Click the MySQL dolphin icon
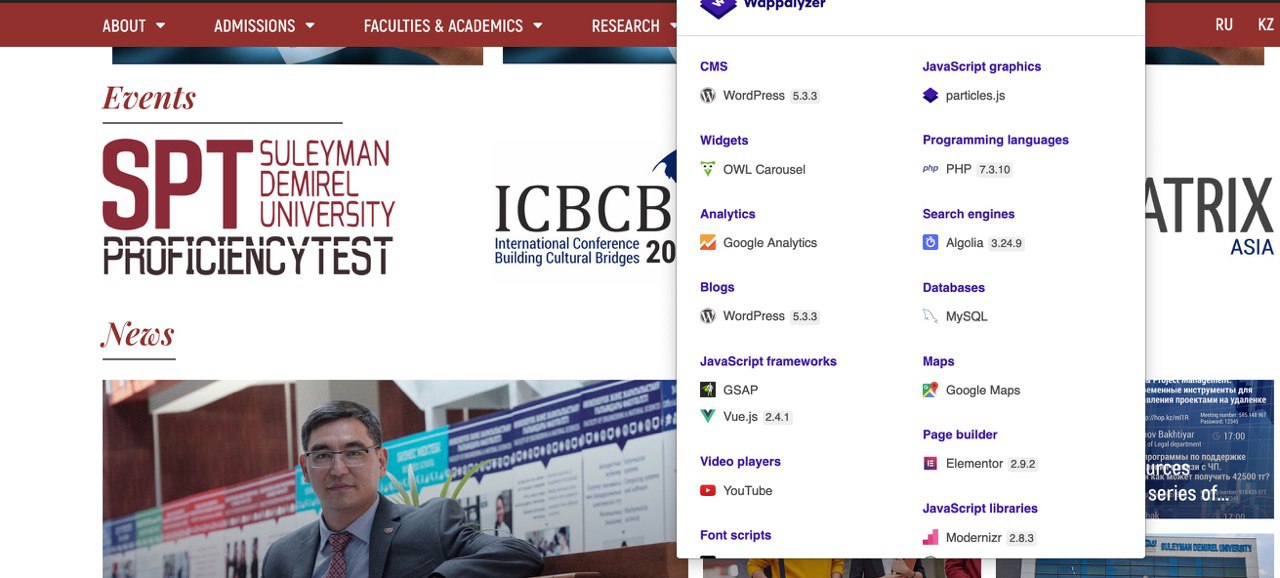1280x578 pixels. [x=931, y=316]
